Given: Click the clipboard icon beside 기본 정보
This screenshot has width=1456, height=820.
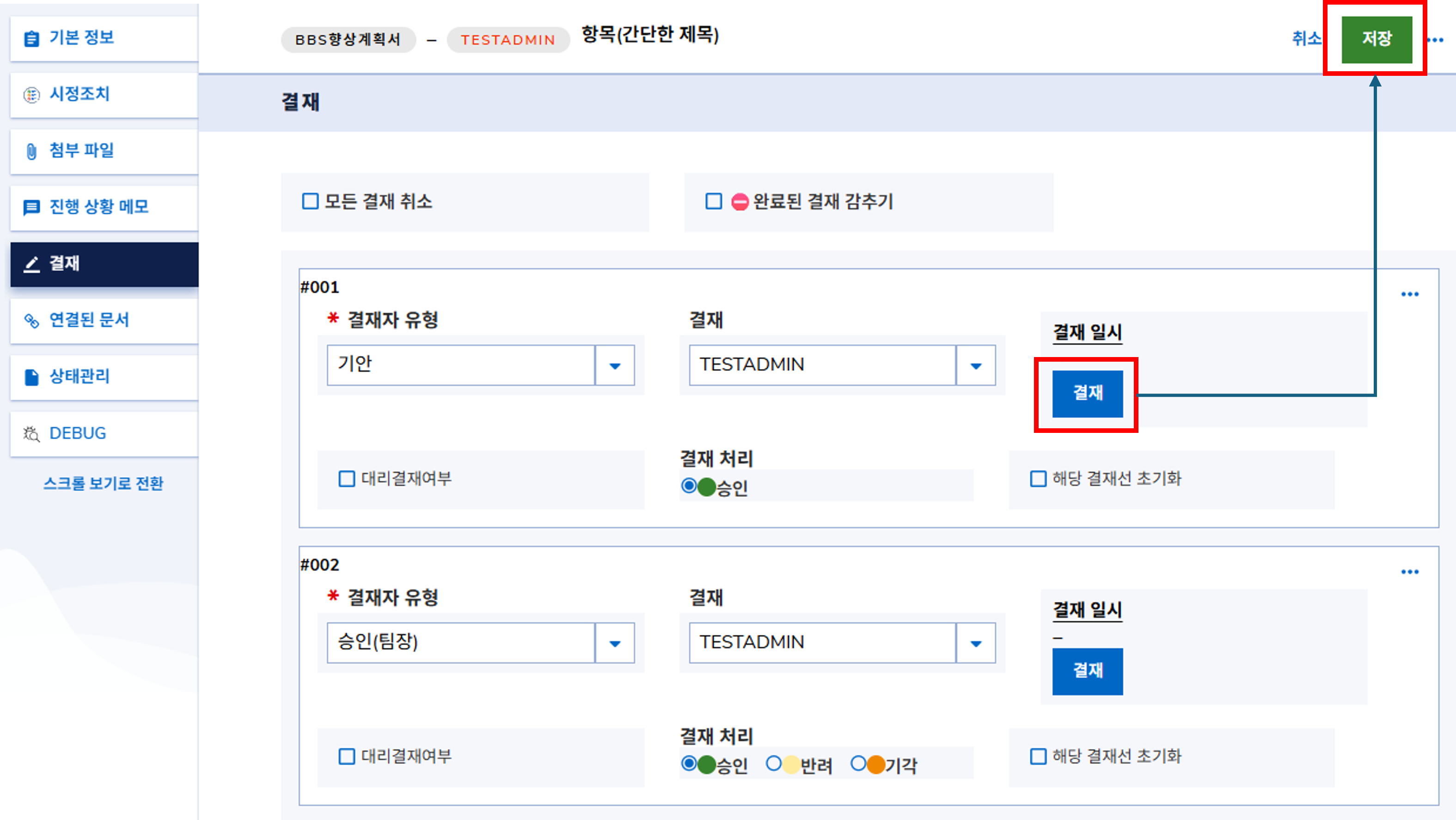Looking at the screenshot, I should click(x=31, y=38).
